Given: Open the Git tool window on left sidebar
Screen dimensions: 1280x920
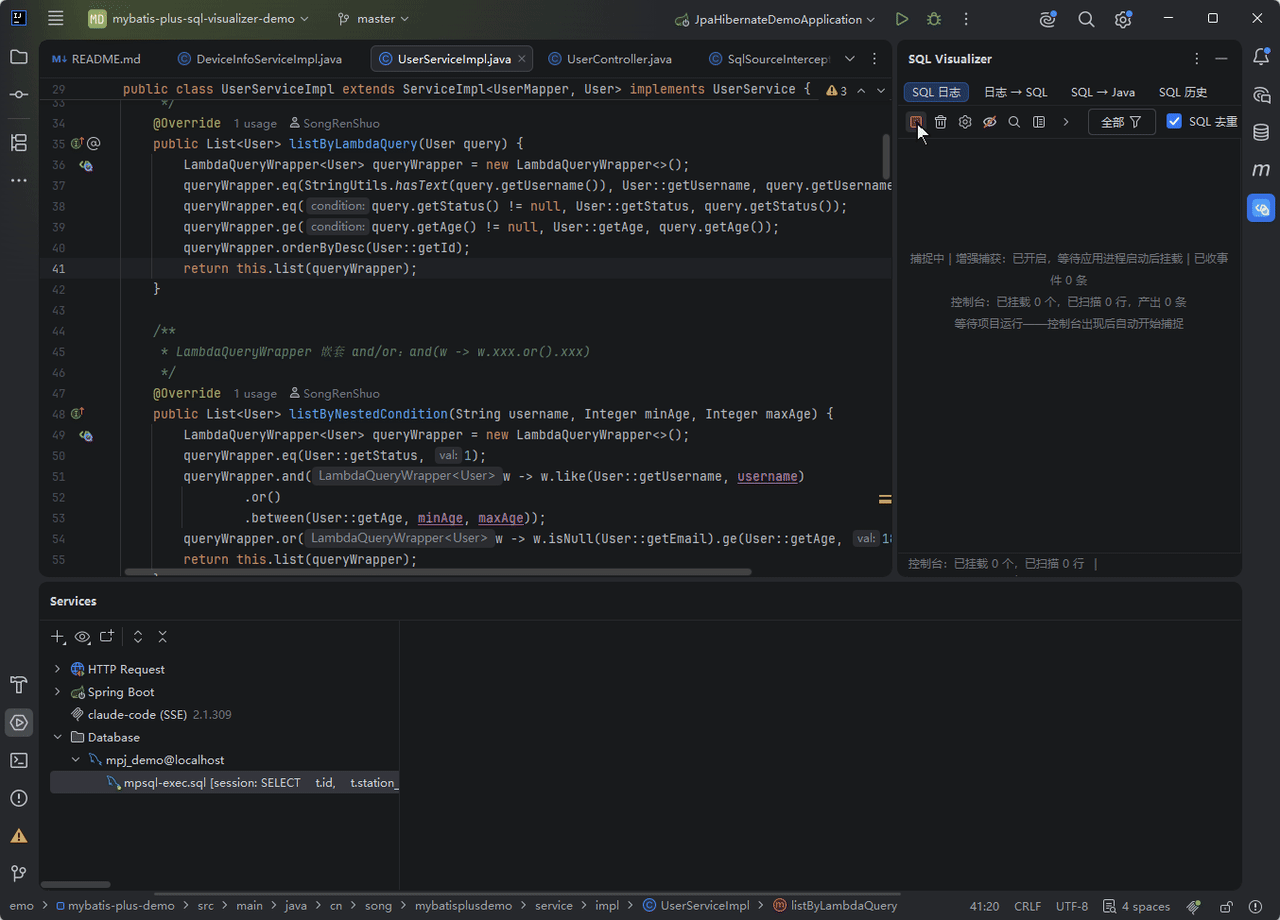Looking at the screenshot, I should 19,873.
